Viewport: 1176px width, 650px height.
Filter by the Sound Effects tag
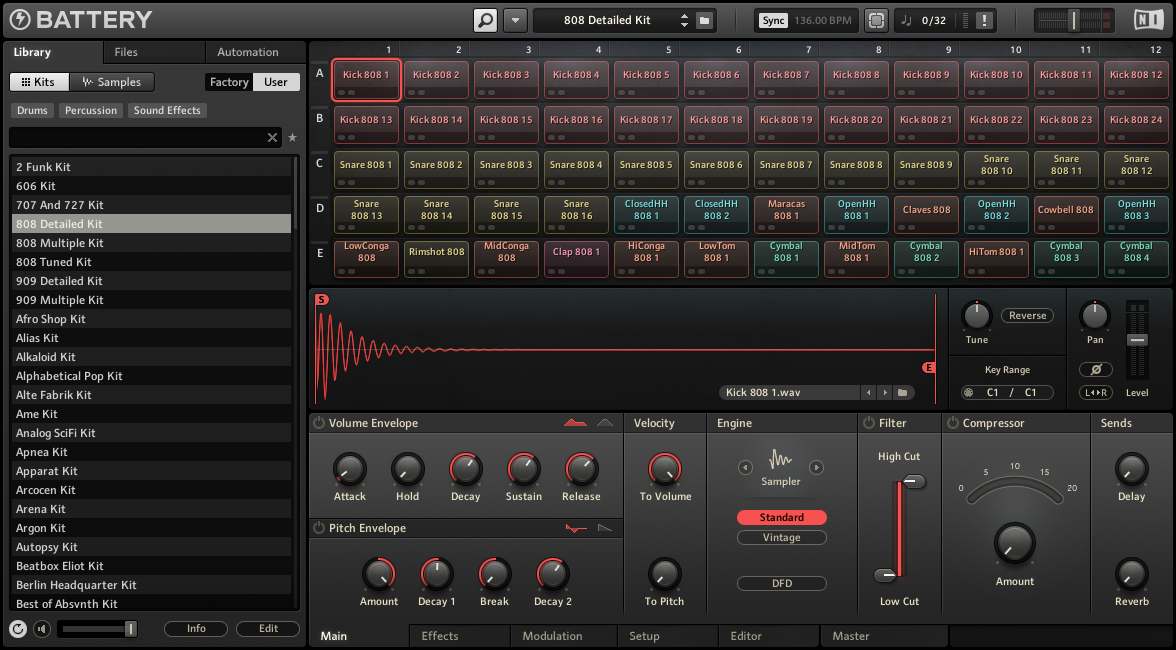(x=167, y=110)
